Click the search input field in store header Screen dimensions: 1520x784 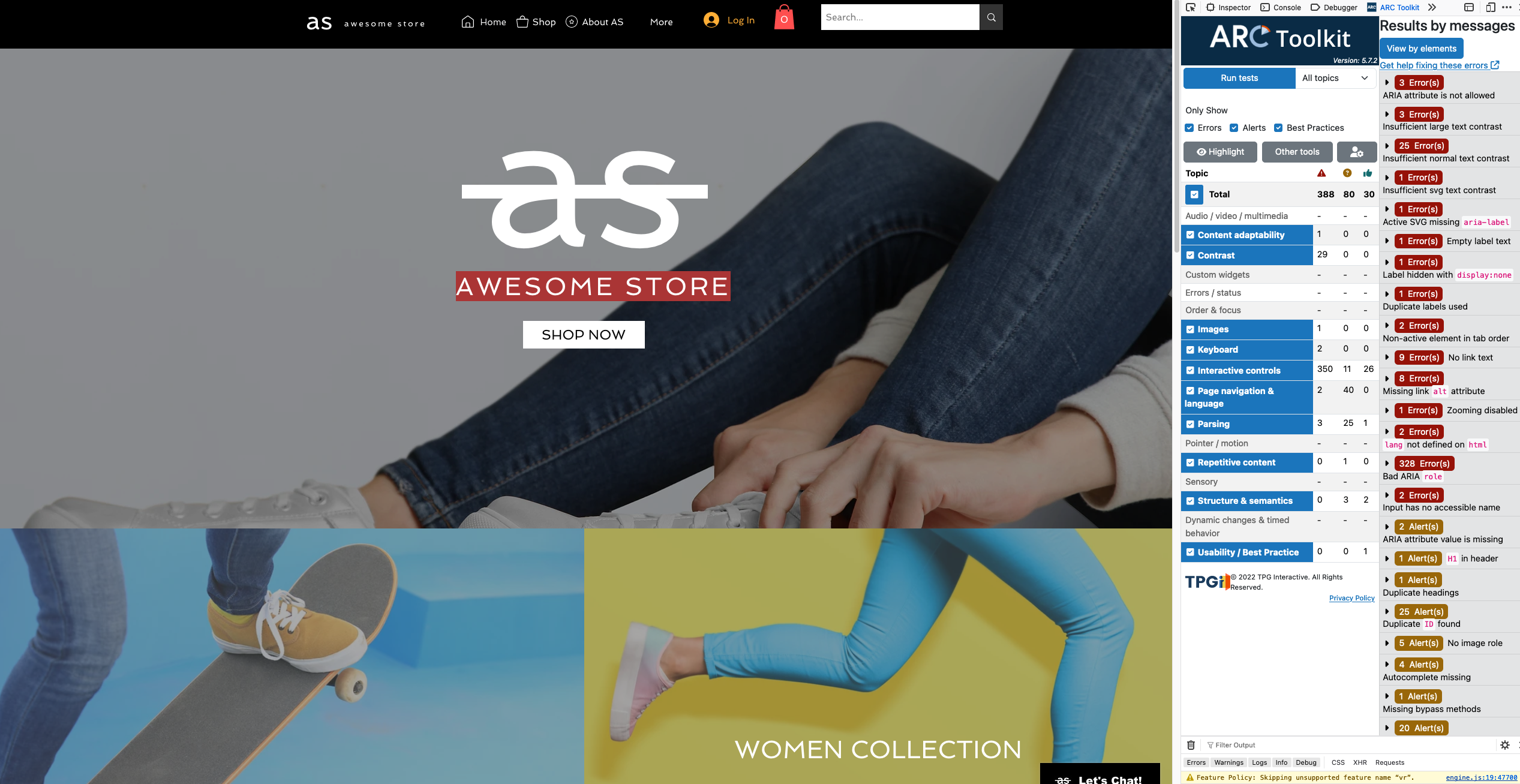click(900, 18)
